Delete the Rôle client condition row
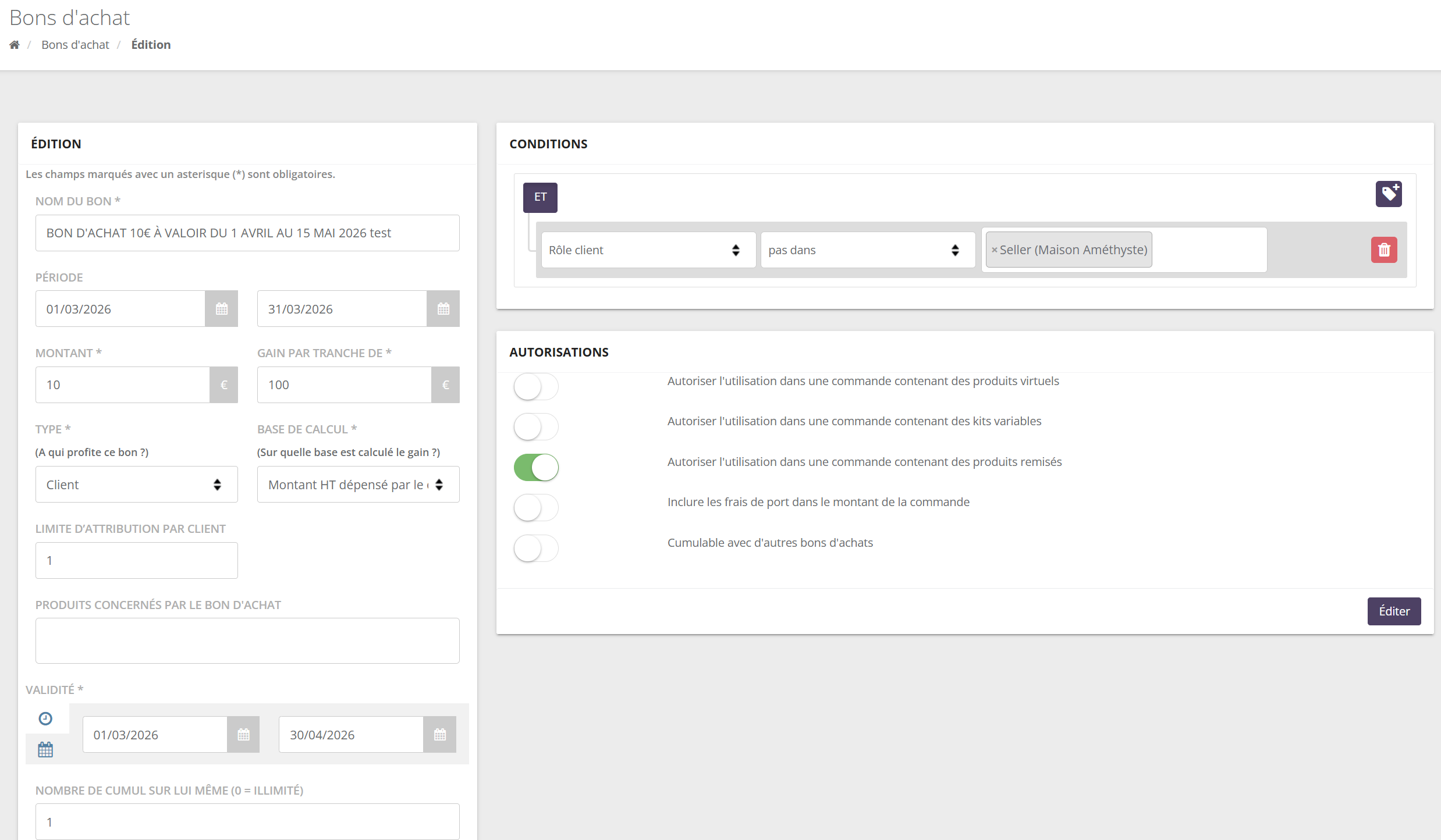Viewport: 1441px width, 840px height. click(x=1384, y=250)
